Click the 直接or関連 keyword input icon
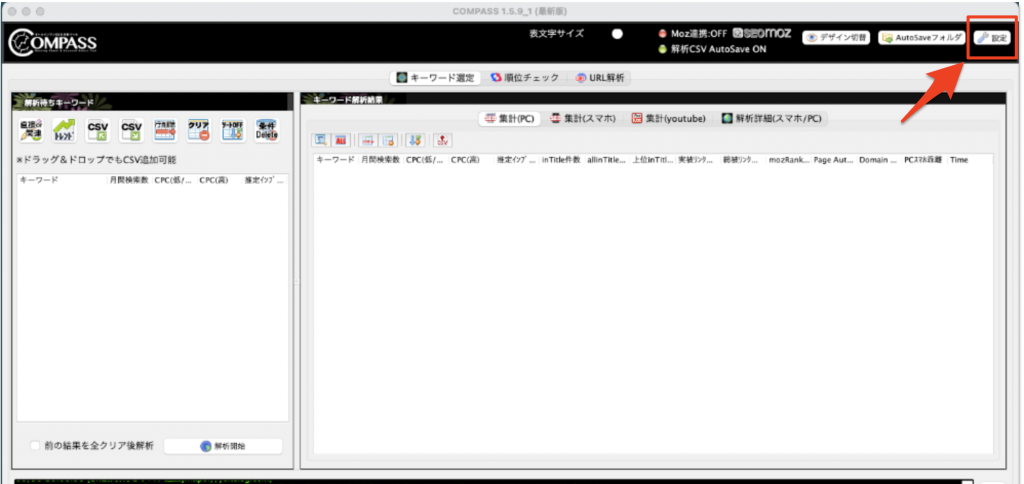This screenshot has height=484, width=1024. pyautogui.click(x=30, y=131)
